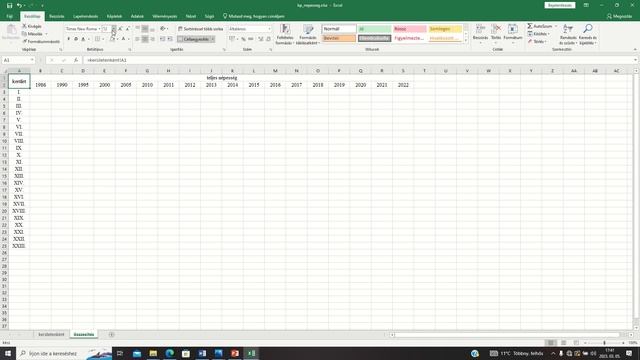Expand the cell styles gallery
This screenshot has height=360, width=640.
tap(466, 40)
